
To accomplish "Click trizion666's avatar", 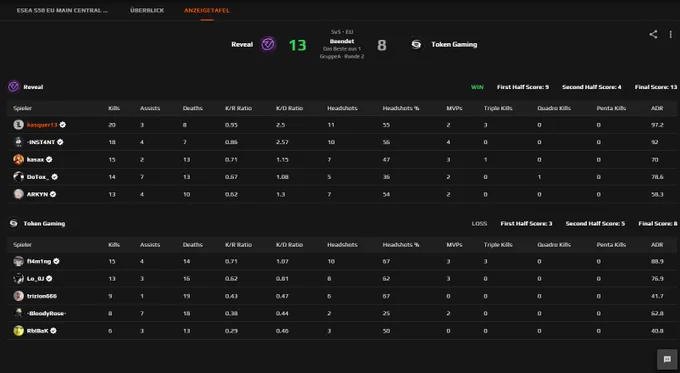I will point(18,296).
